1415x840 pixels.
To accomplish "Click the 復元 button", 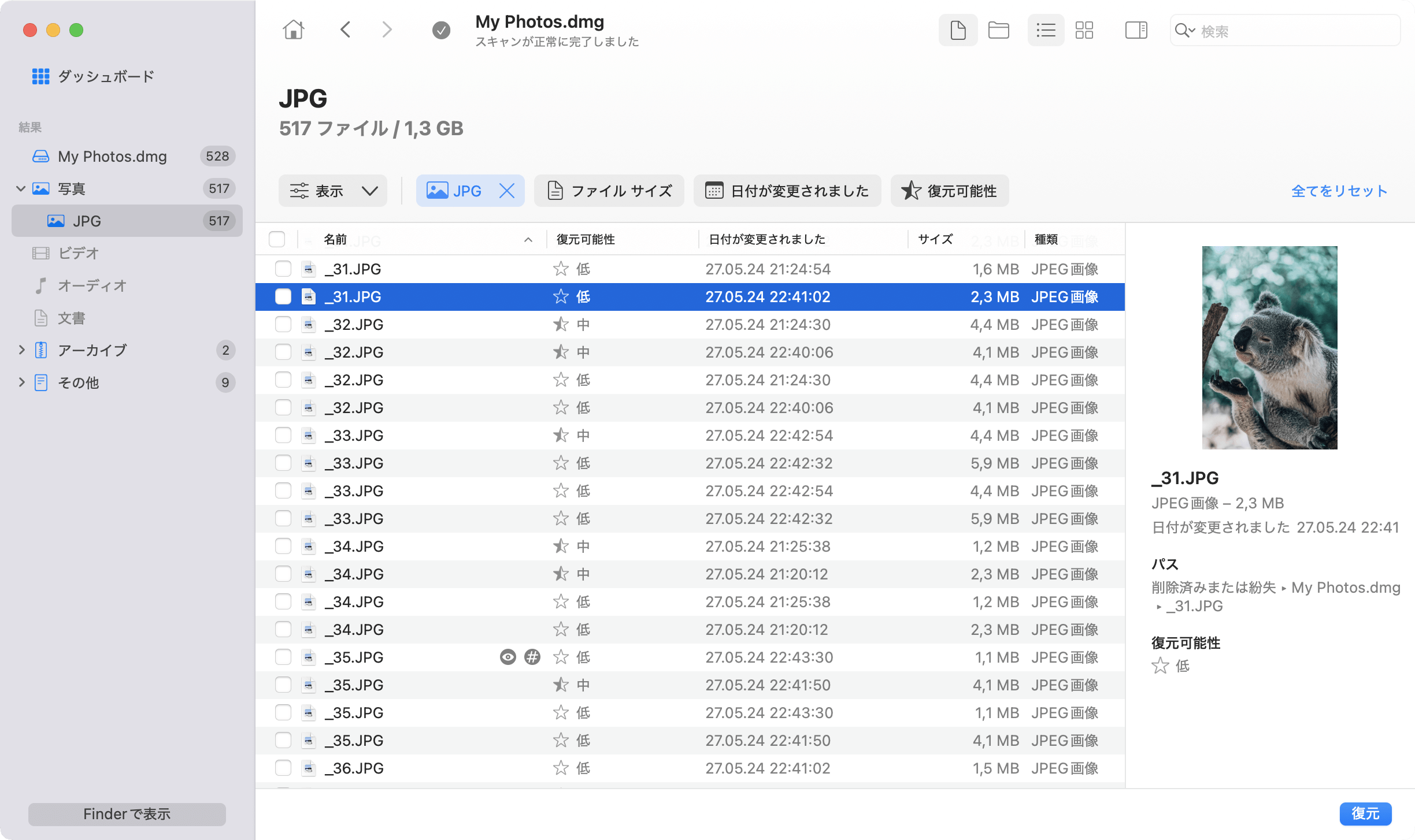I will click(1365, 813).
